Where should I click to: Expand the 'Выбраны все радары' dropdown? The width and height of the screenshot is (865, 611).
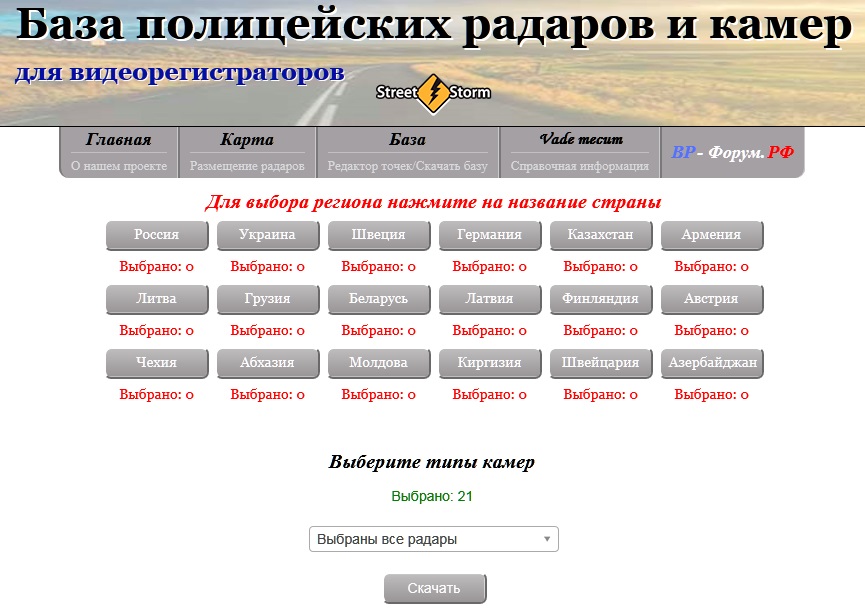433,539
